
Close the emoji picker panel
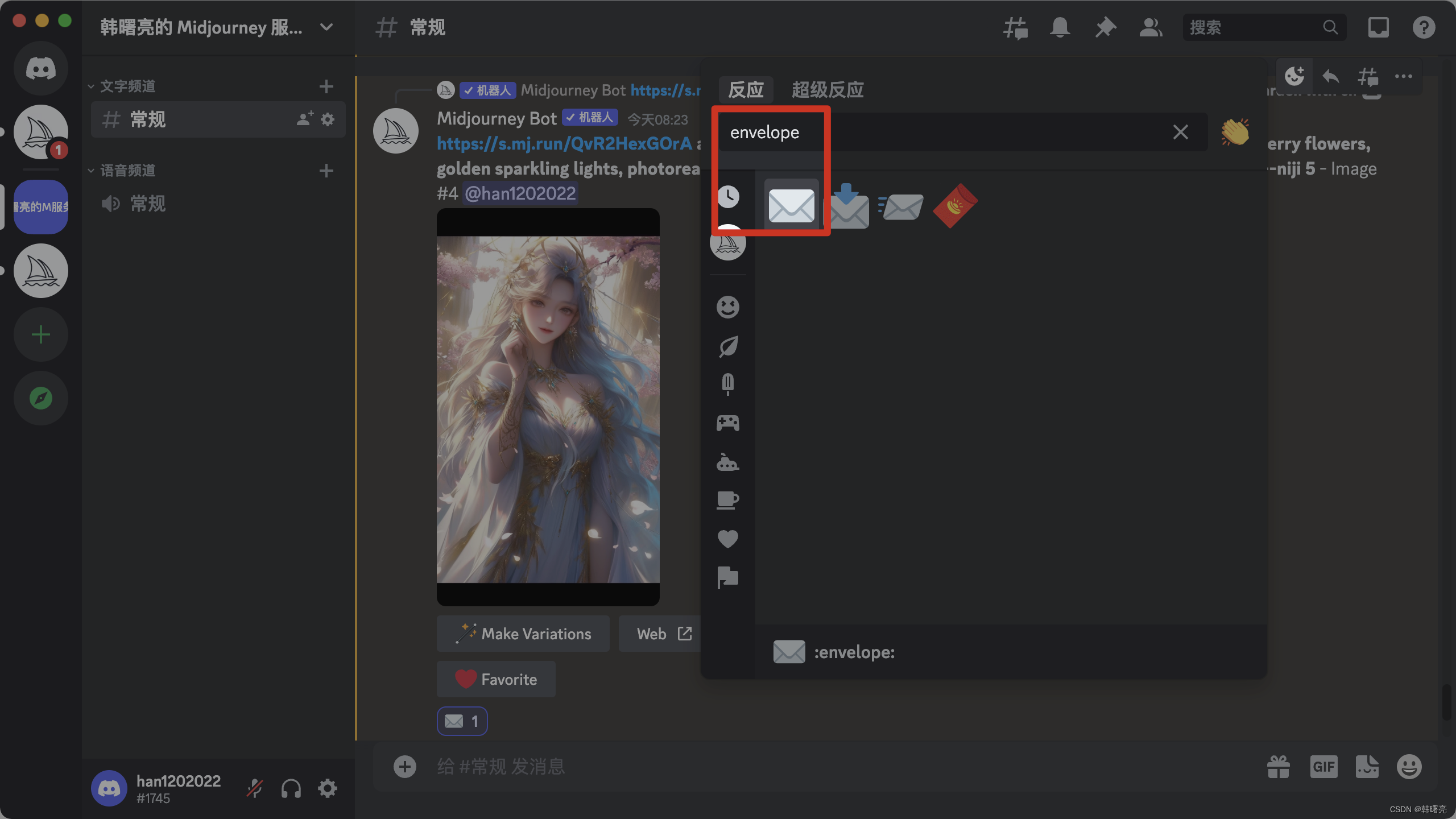[x=1181, y=131]
